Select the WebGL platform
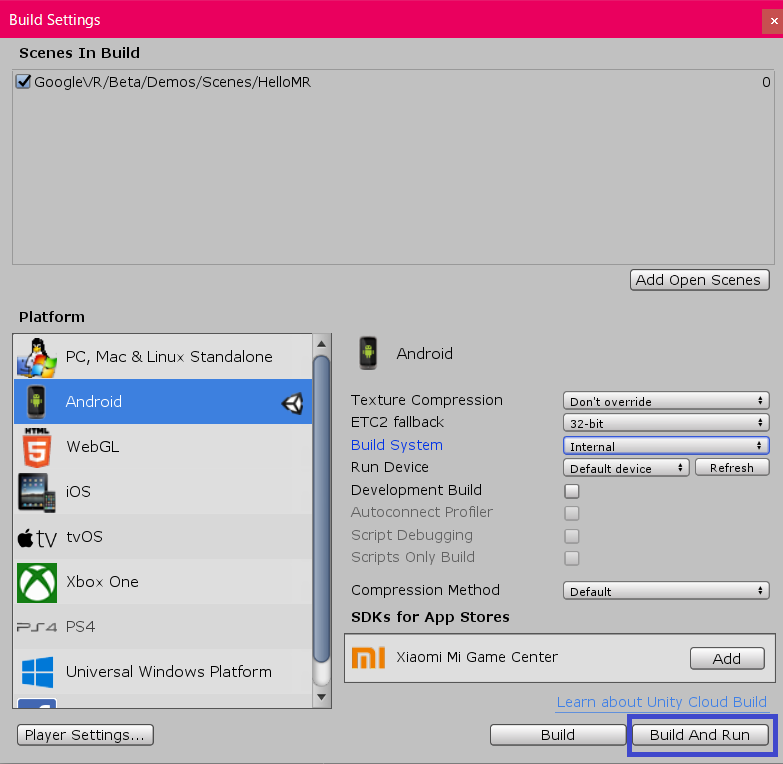Screen dimensions: 783x764 (x=163, y=446)
